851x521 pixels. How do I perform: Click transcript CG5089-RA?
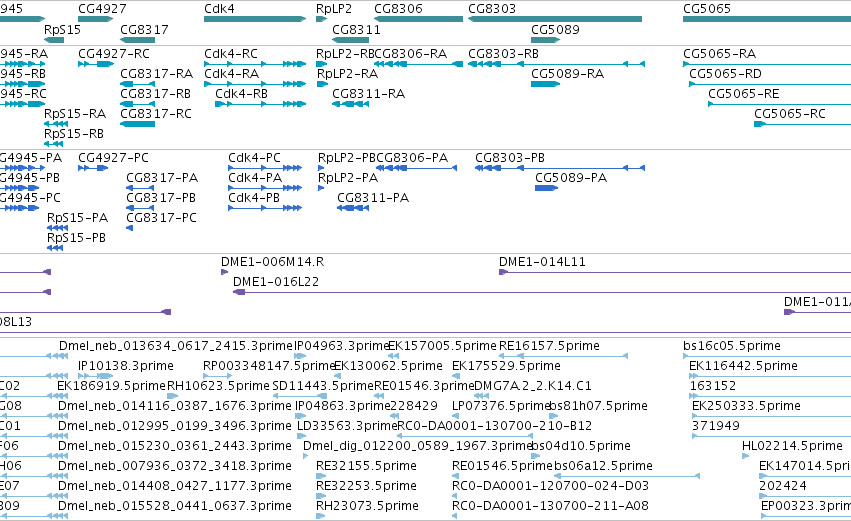pos(567,74)
